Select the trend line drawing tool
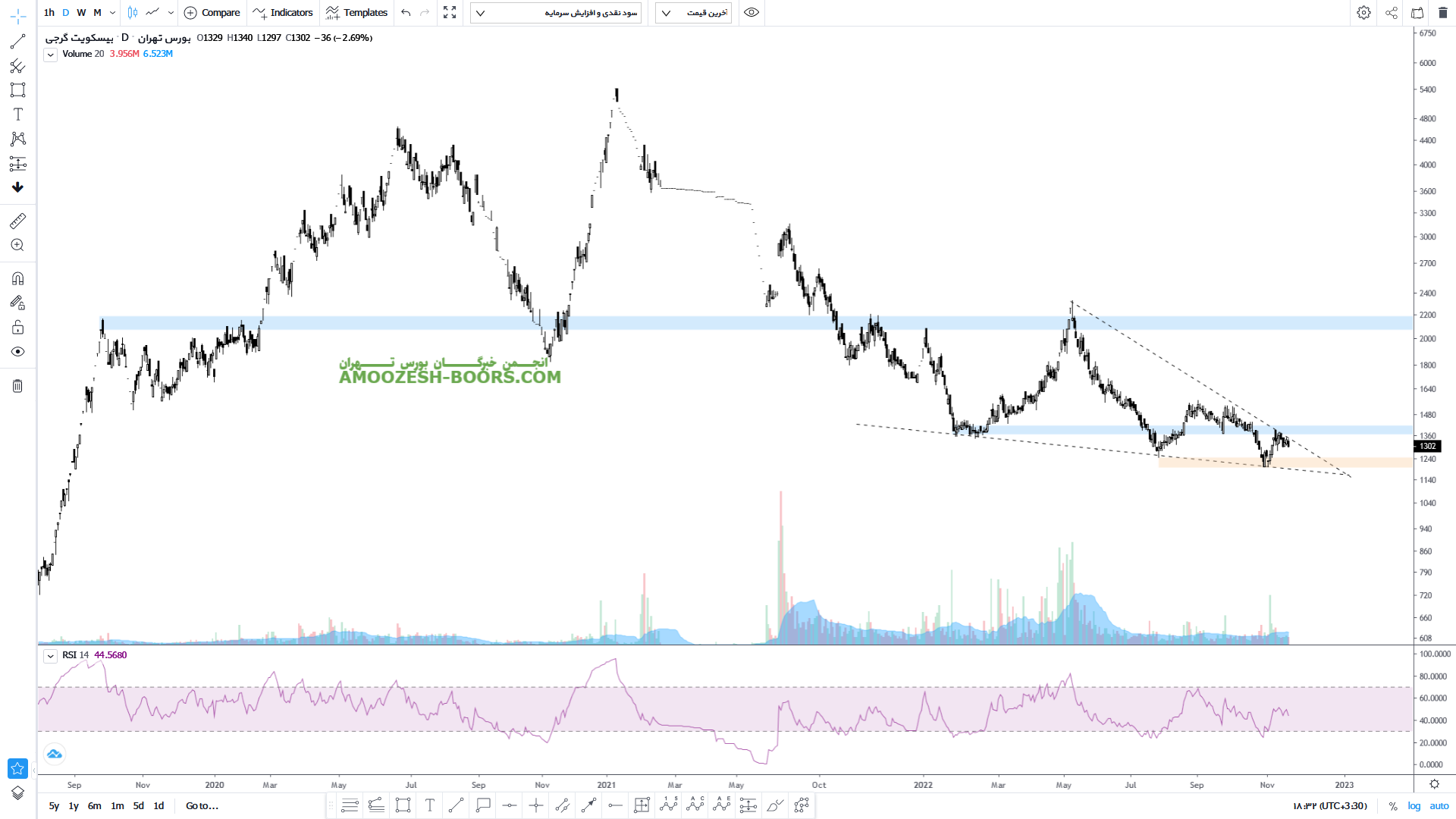This screenshot has width=1456, height=819. pos(17,42)
